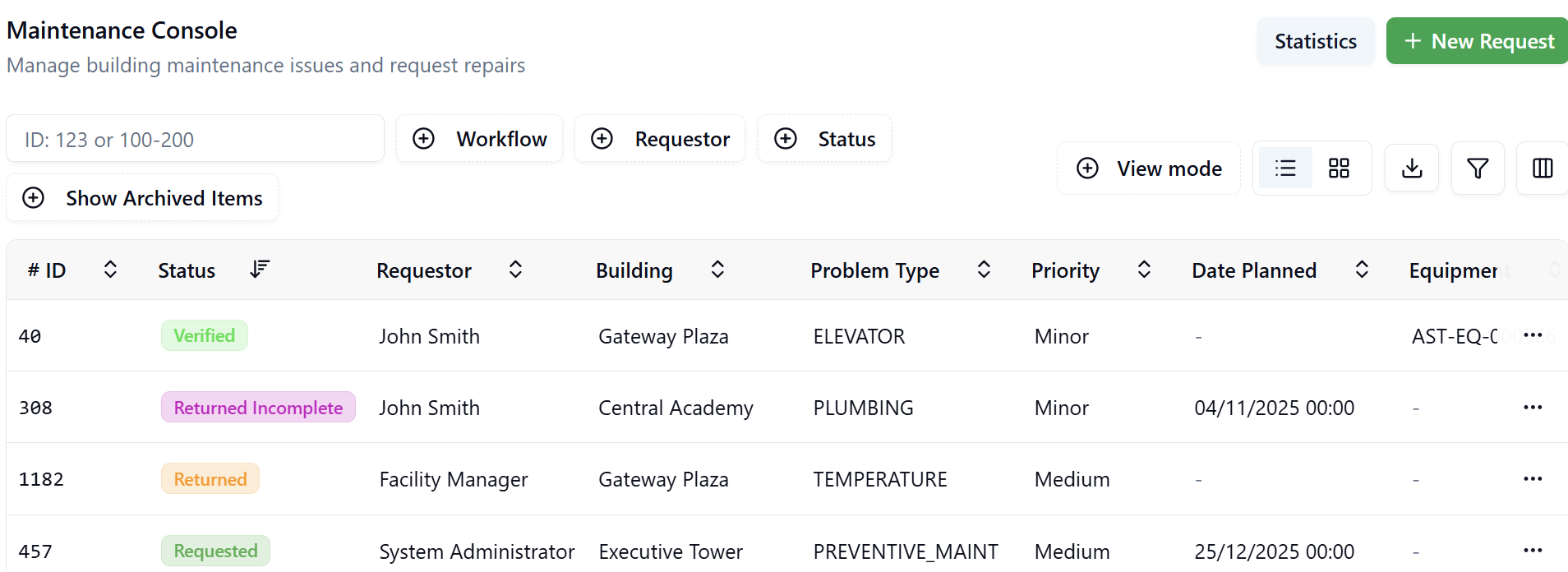Open row actions for request 308

click(x=1533, y=408)
